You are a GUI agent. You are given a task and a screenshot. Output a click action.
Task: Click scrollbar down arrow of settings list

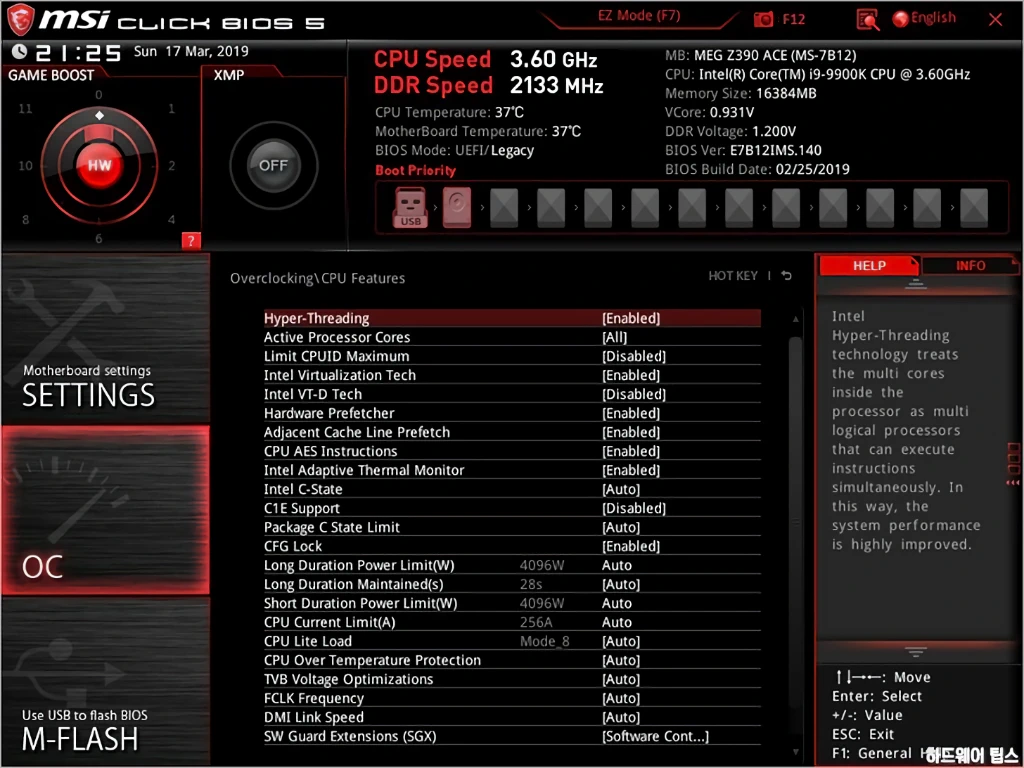tap(795, 753)
